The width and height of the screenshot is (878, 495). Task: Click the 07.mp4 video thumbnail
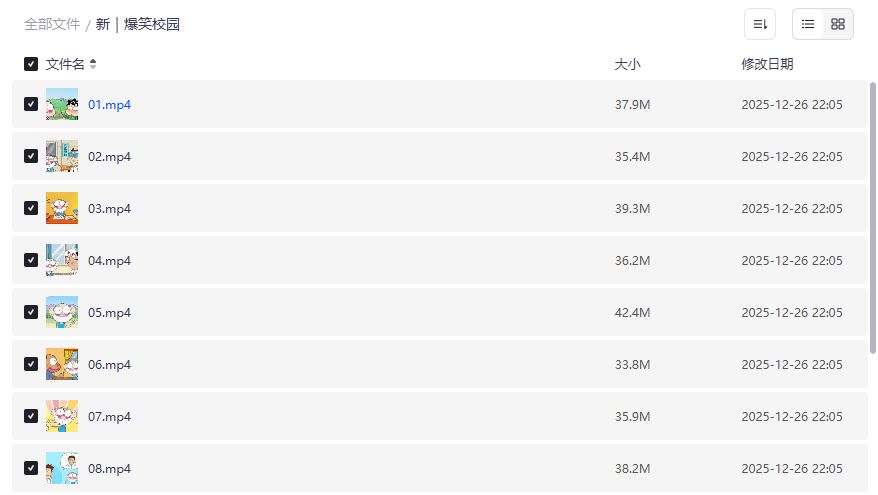click(62, 416)
